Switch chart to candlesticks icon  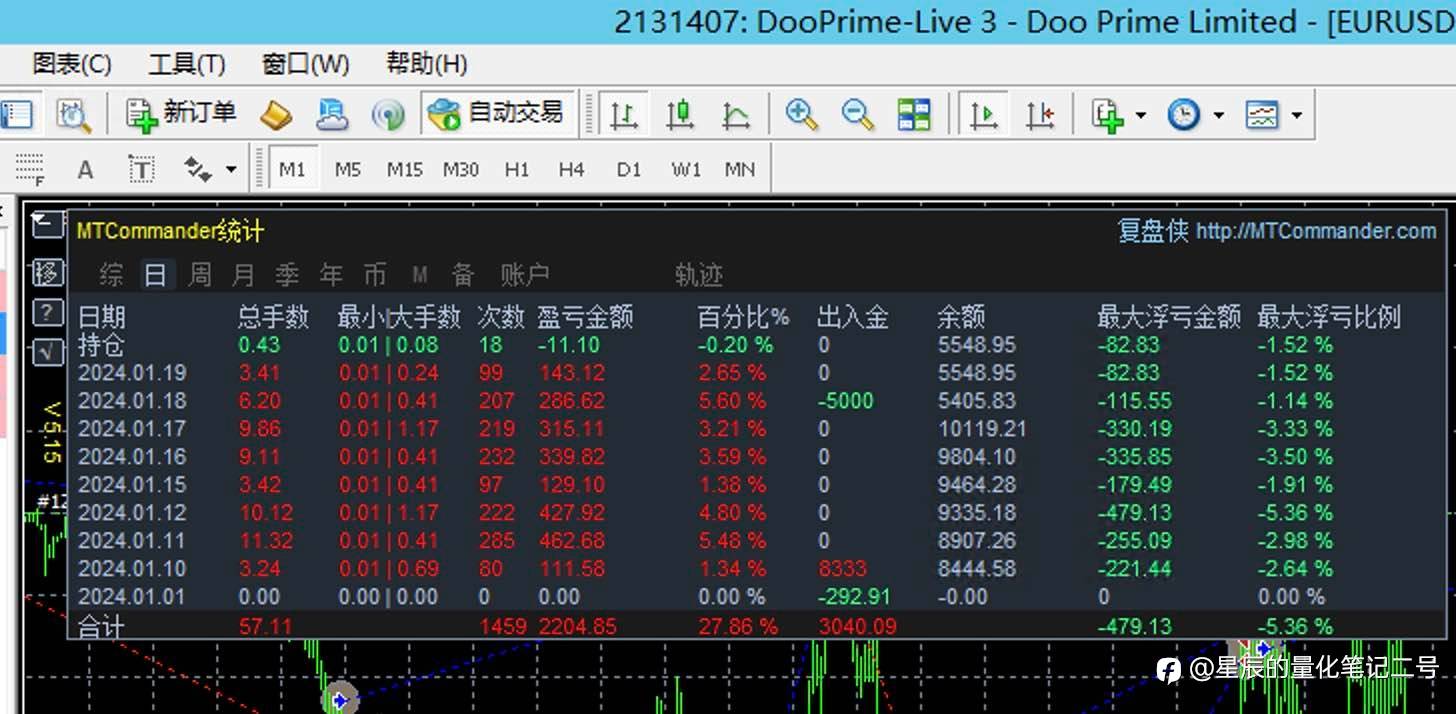[x=680, y=115]
